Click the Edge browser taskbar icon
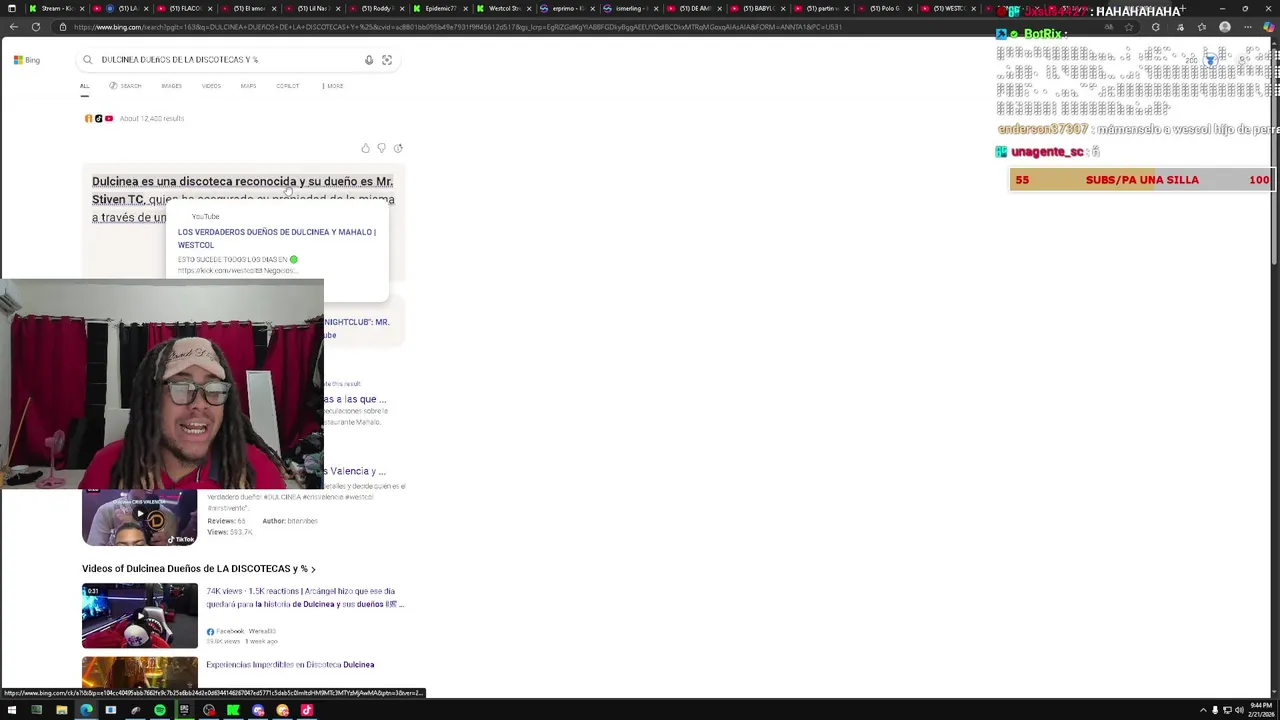 (x=86, y=710)
